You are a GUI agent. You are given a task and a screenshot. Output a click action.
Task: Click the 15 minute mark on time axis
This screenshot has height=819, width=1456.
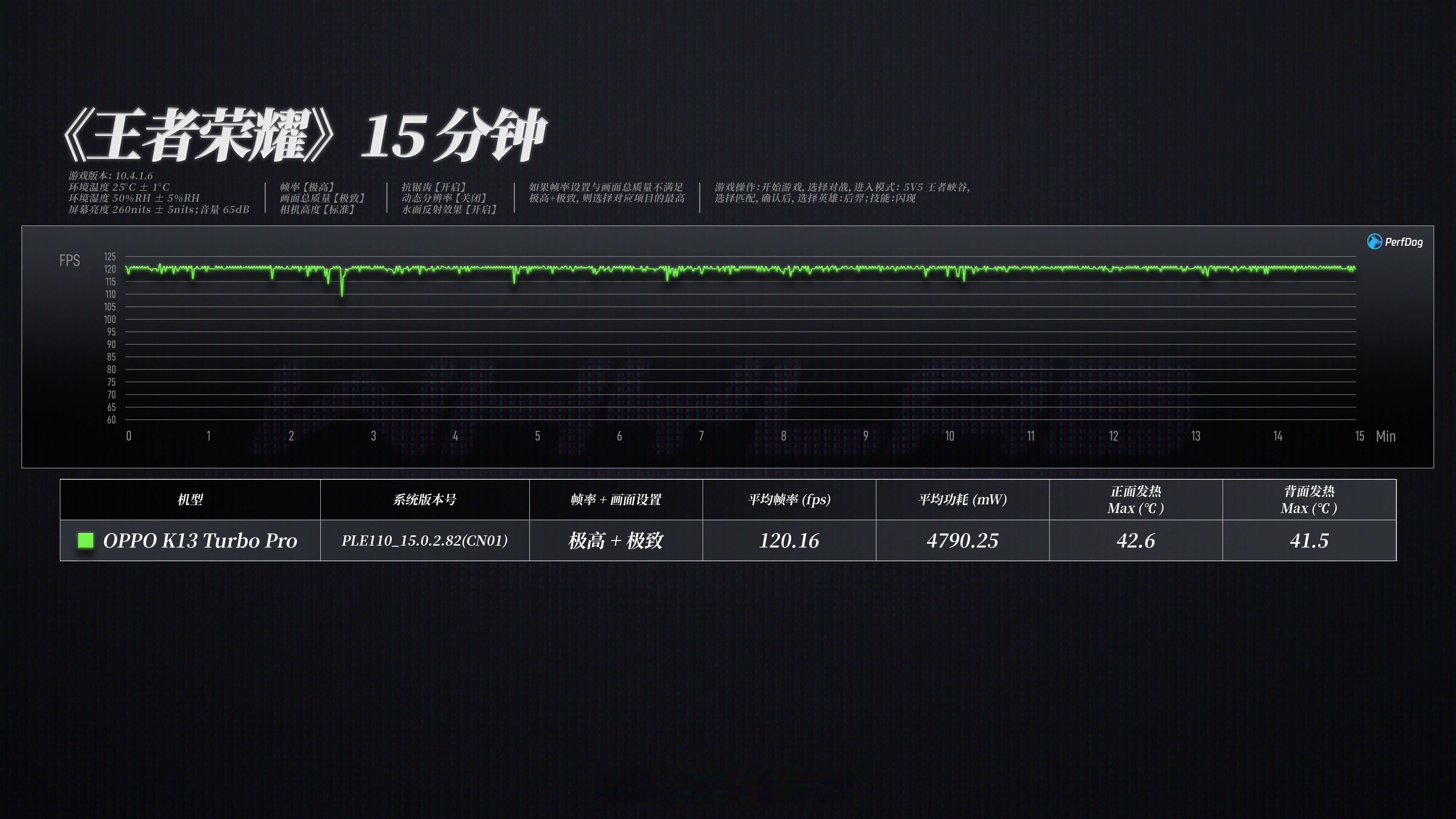pos(1359,436)
